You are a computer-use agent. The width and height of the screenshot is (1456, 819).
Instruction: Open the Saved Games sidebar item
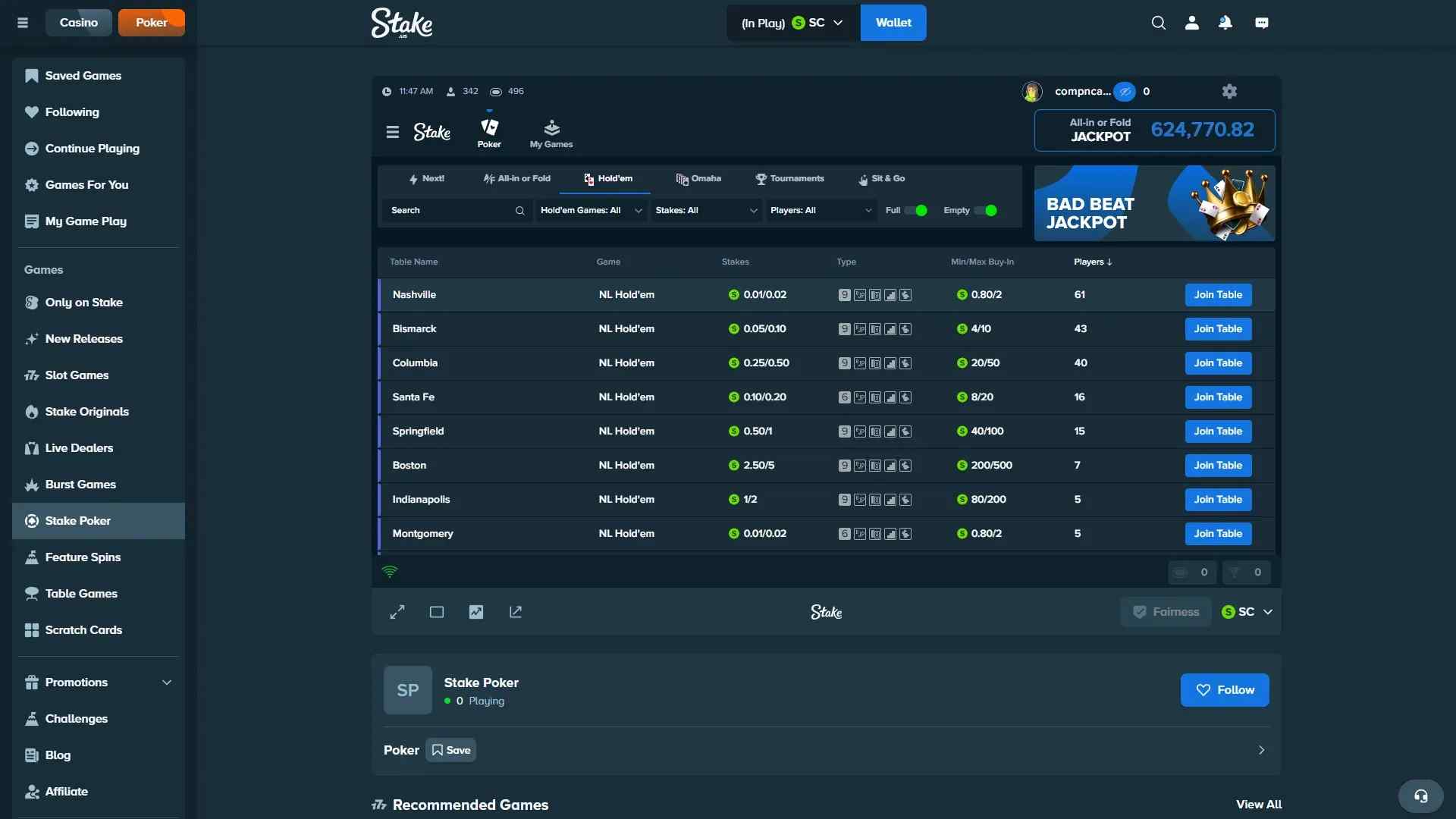click(99, 76)
